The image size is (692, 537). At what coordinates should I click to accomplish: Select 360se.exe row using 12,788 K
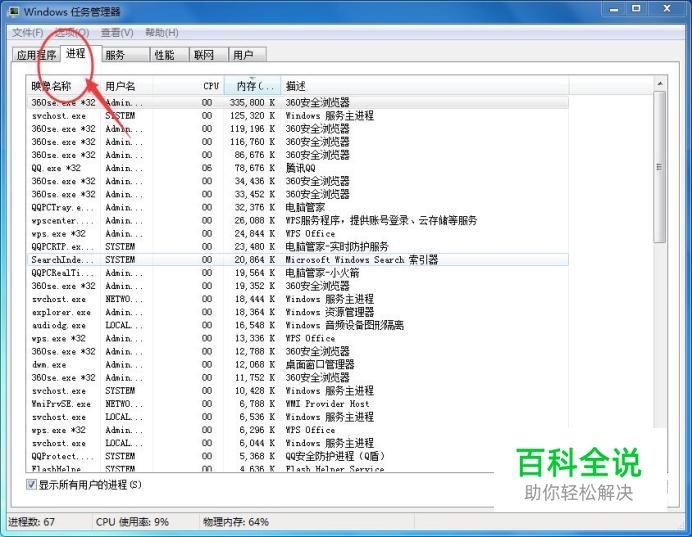pyautogui.click(x=297, y=351)
